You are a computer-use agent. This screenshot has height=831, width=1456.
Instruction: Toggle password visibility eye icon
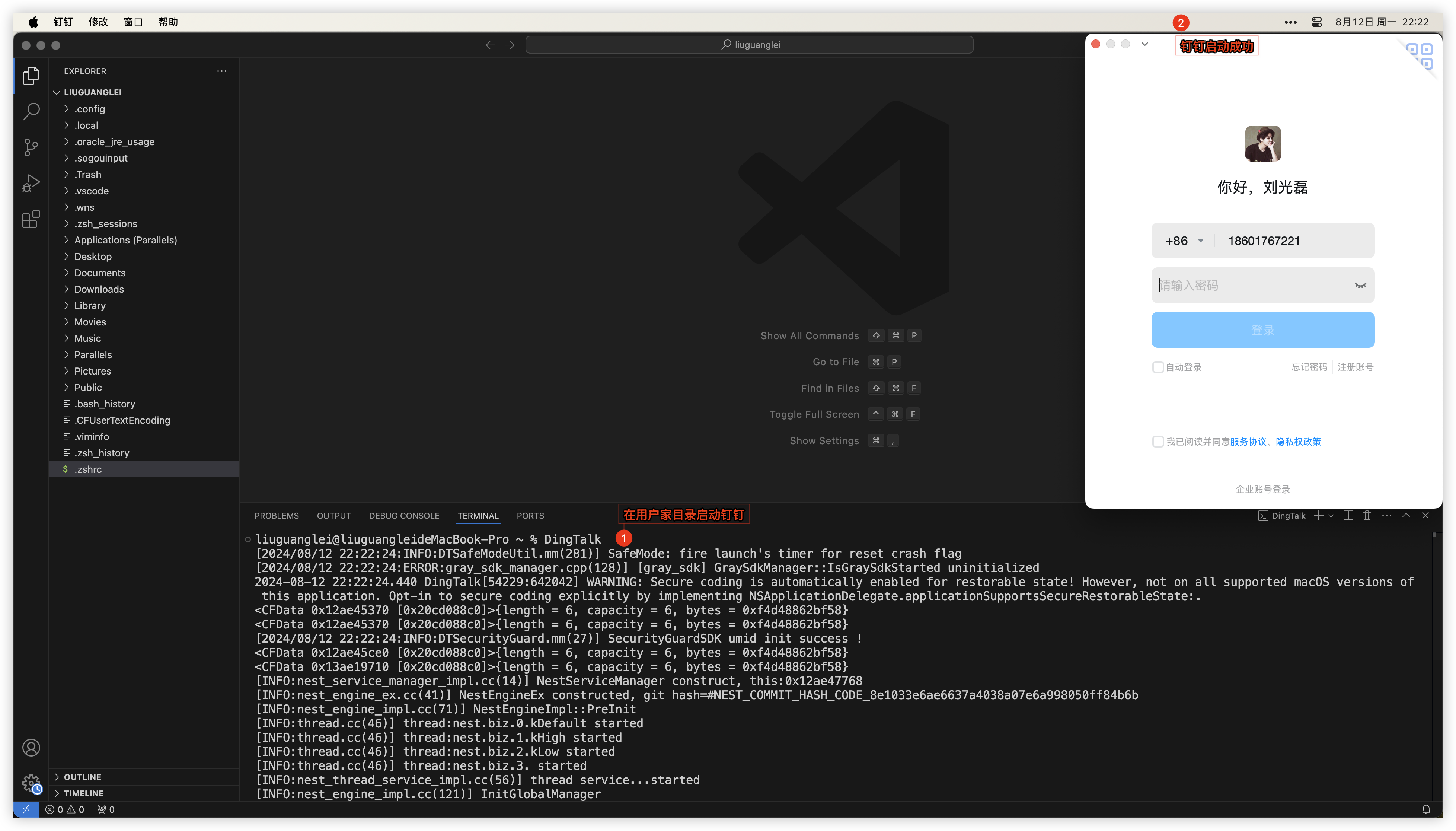coord(1360,285)
